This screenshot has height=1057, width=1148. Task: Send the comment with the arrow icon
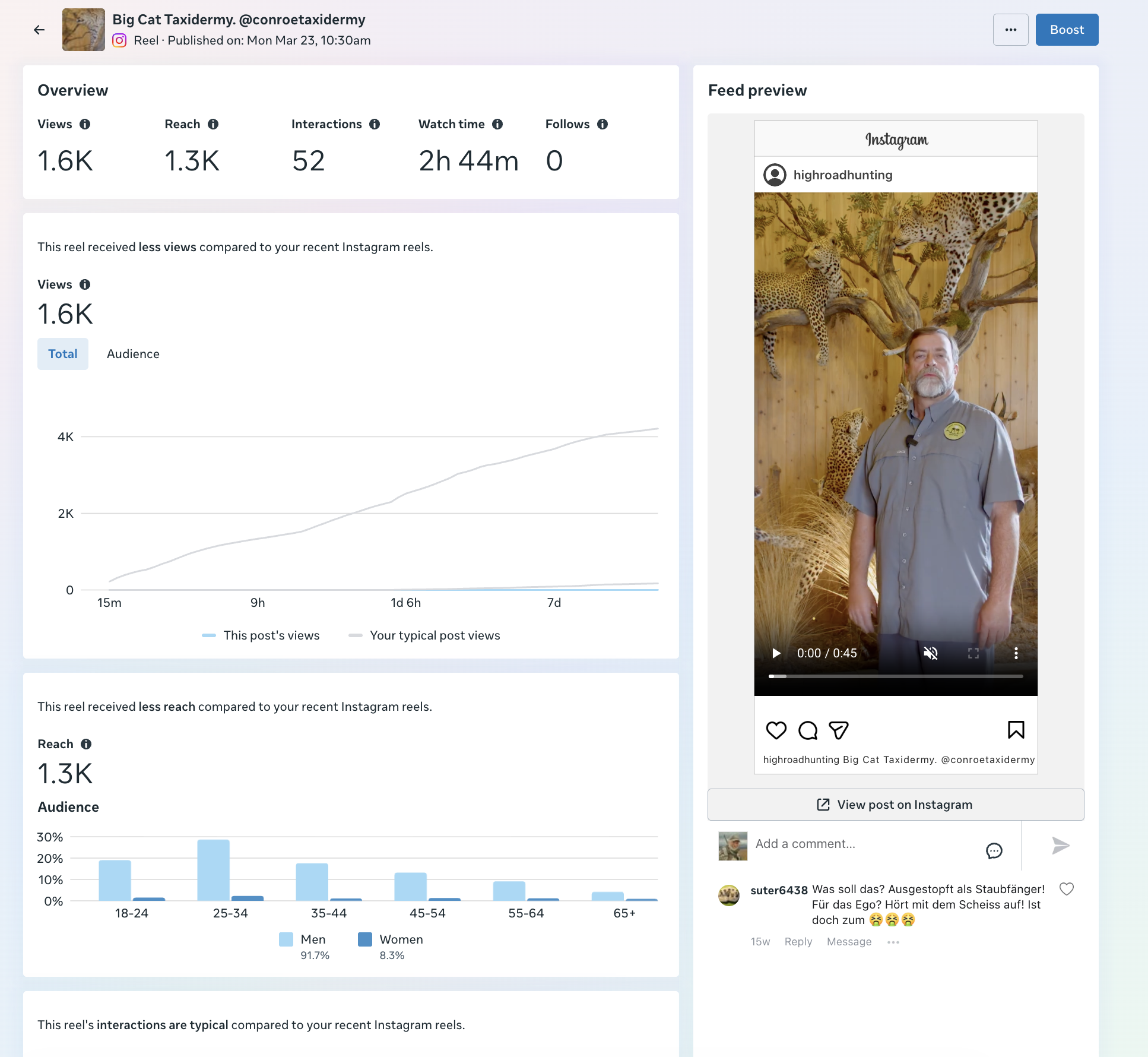coord(1060,845)
